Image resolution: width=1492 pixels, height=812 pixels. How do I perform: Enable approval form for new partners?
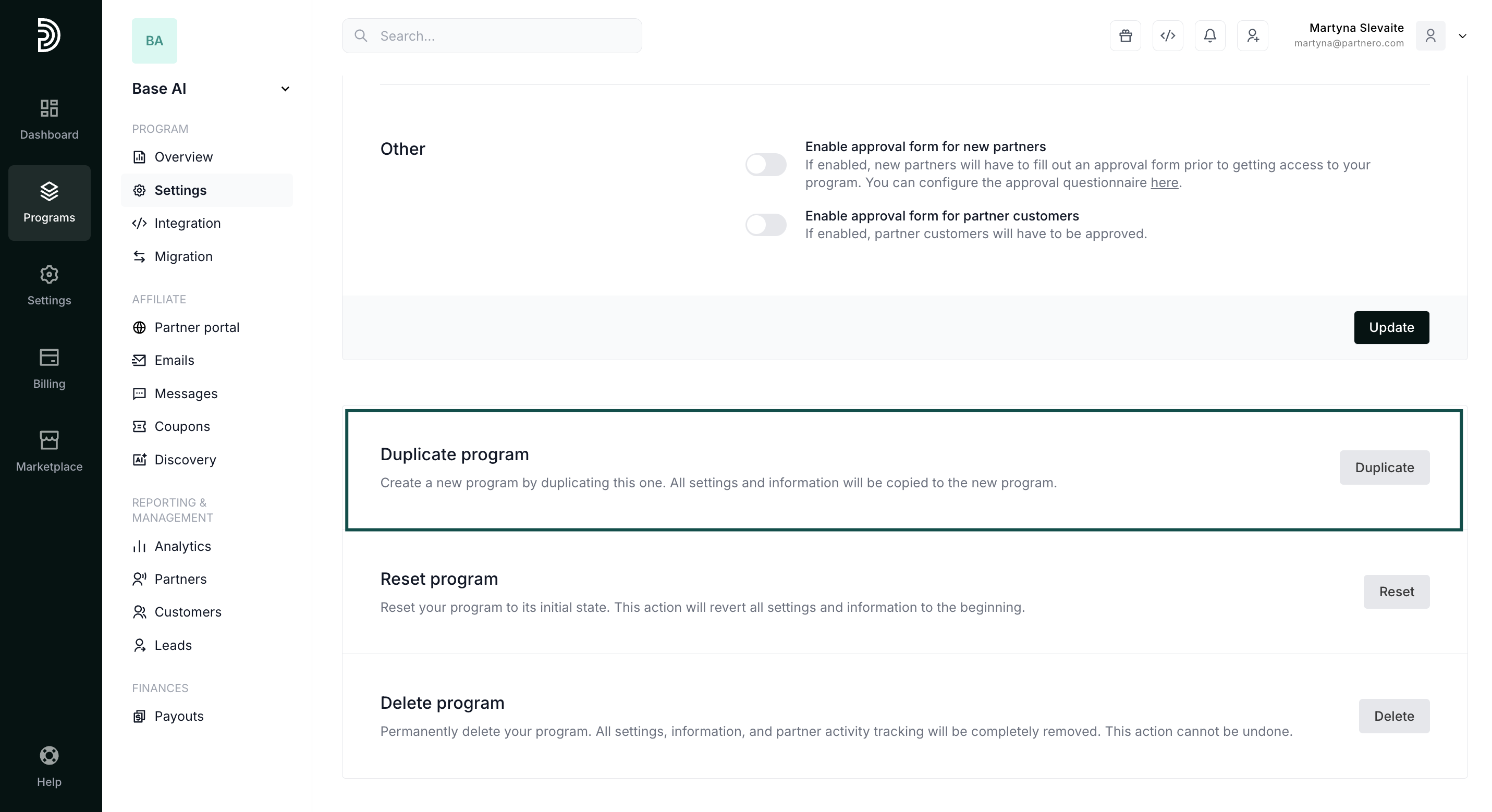click(x=766, y=165)
